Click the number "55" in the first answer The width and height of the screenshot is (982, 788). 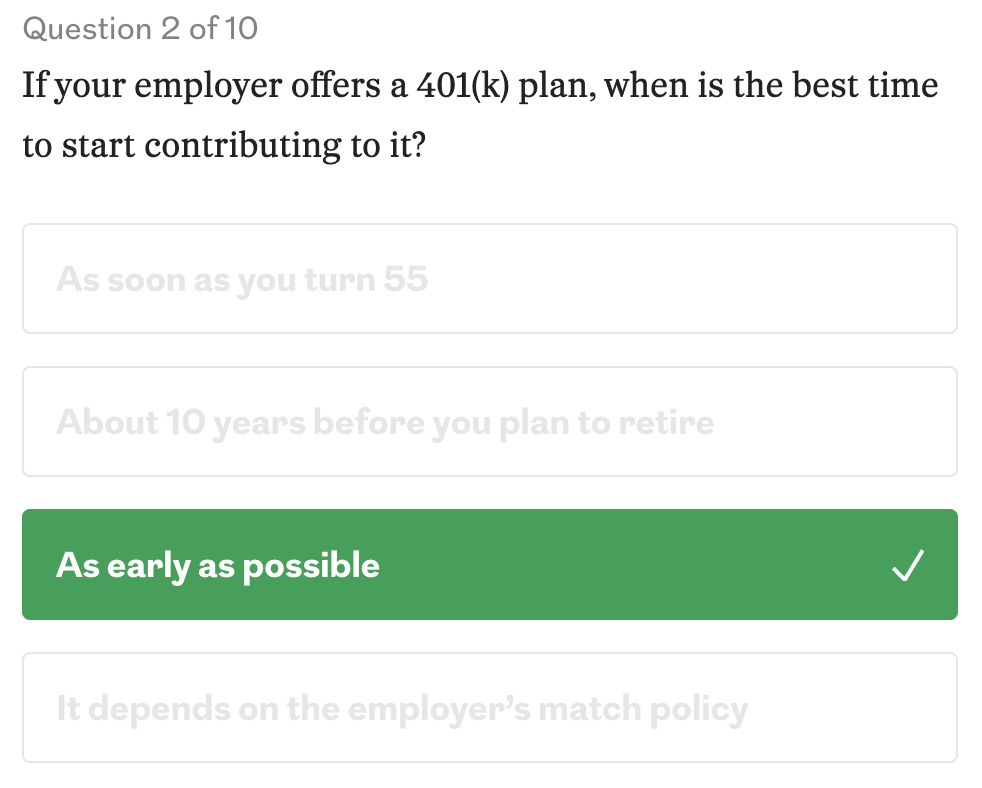point(405,279)
